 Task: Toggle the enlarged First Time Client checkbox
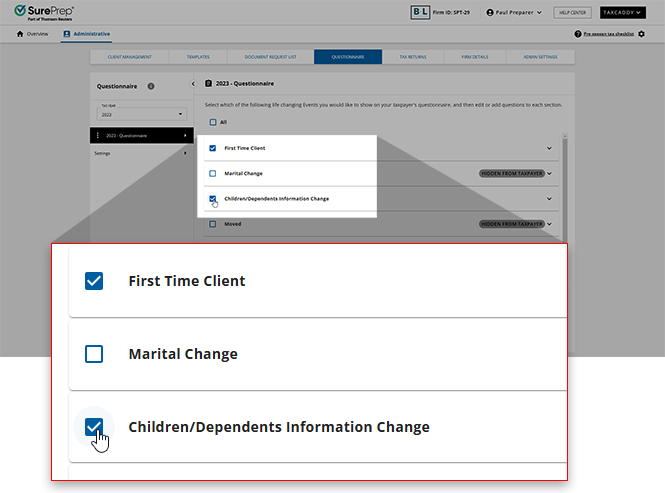click(x=94, y=281)
